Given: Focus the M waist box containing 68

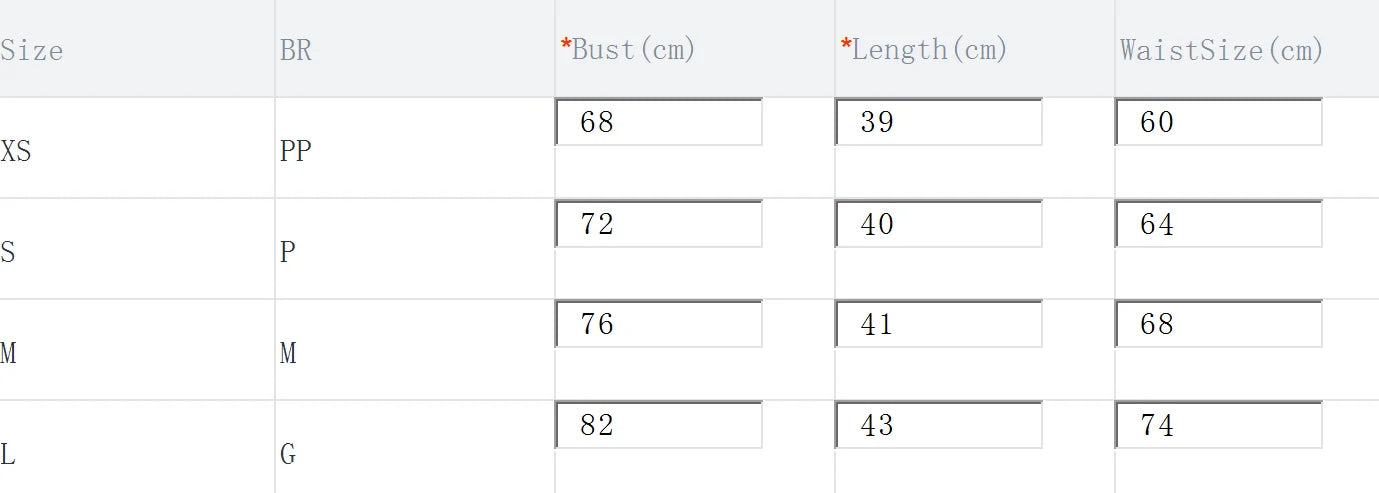Looking at the screenshot, I should [x=1219, y=324].
